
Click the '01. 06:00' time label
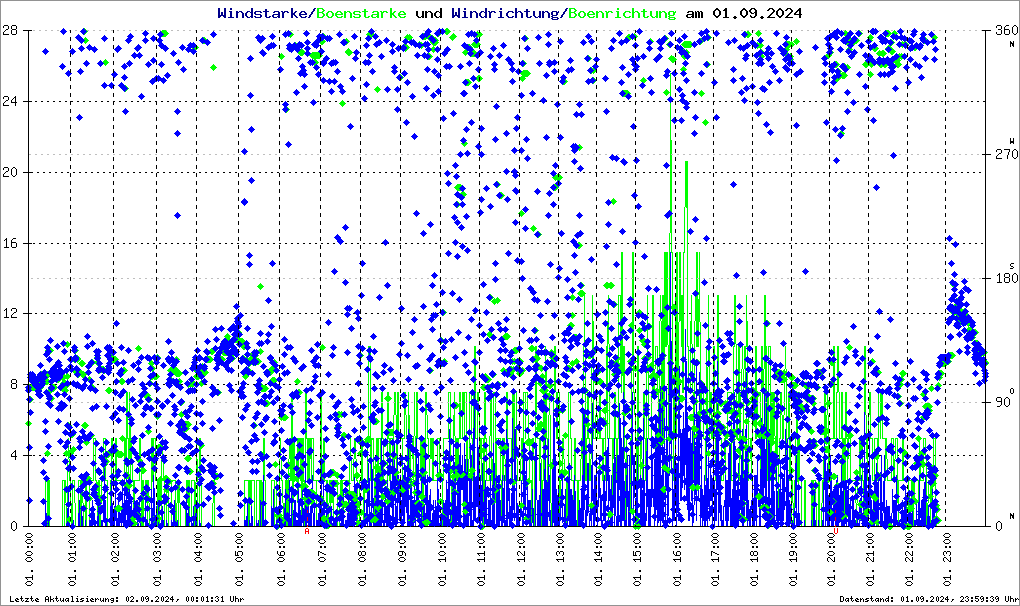pos(281,559)
